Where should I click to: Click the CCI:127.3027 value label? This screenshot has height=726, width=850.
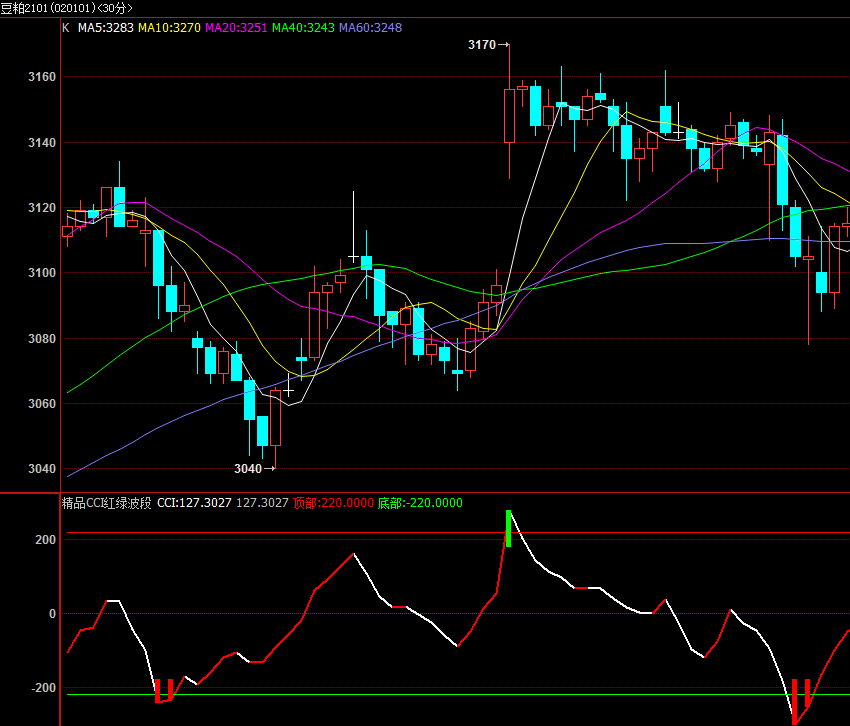pyautogui.click(x=194, y=503)
